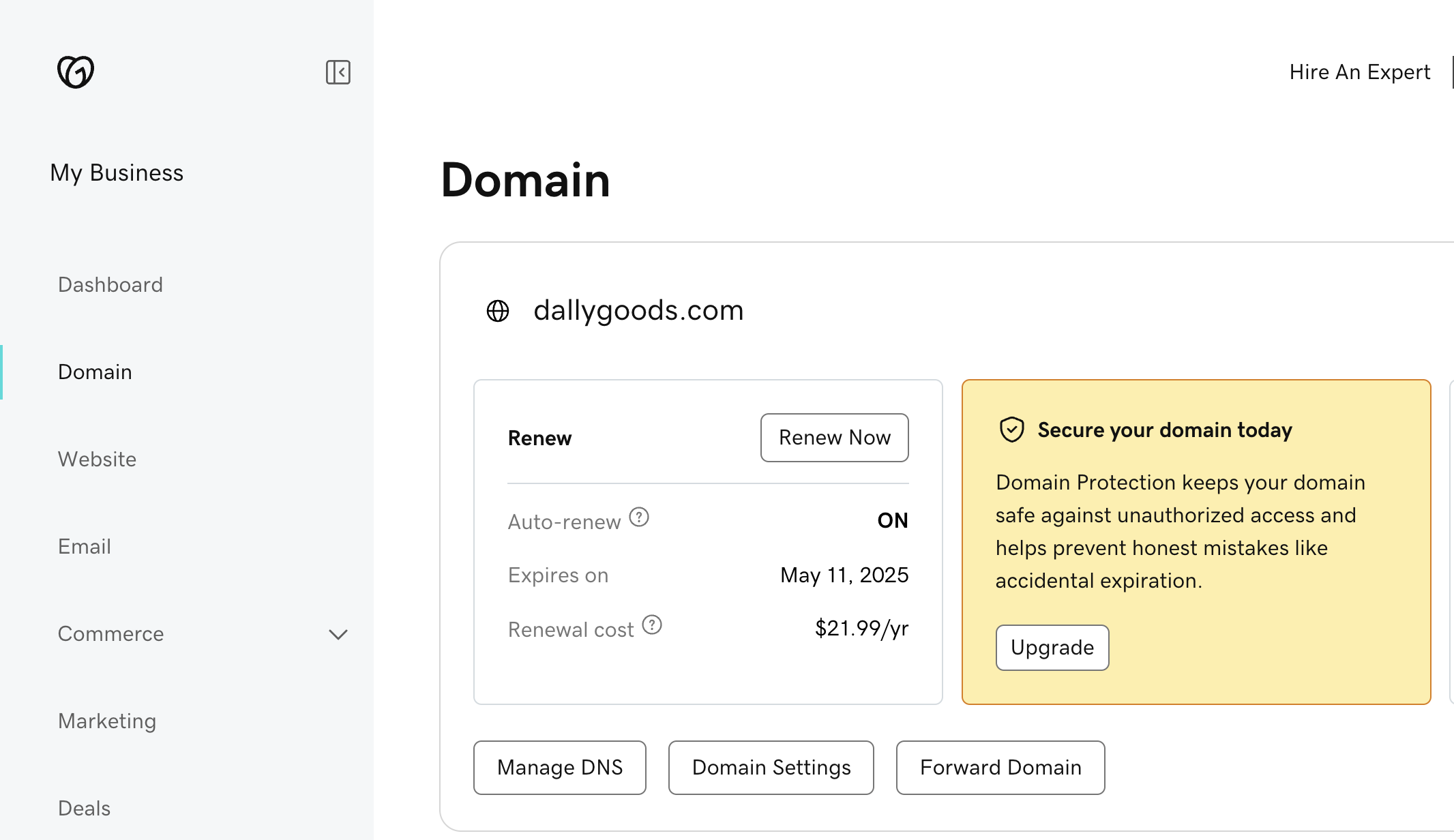
Task: Click Hire An Expert
Action: (x=1359, y=72)
